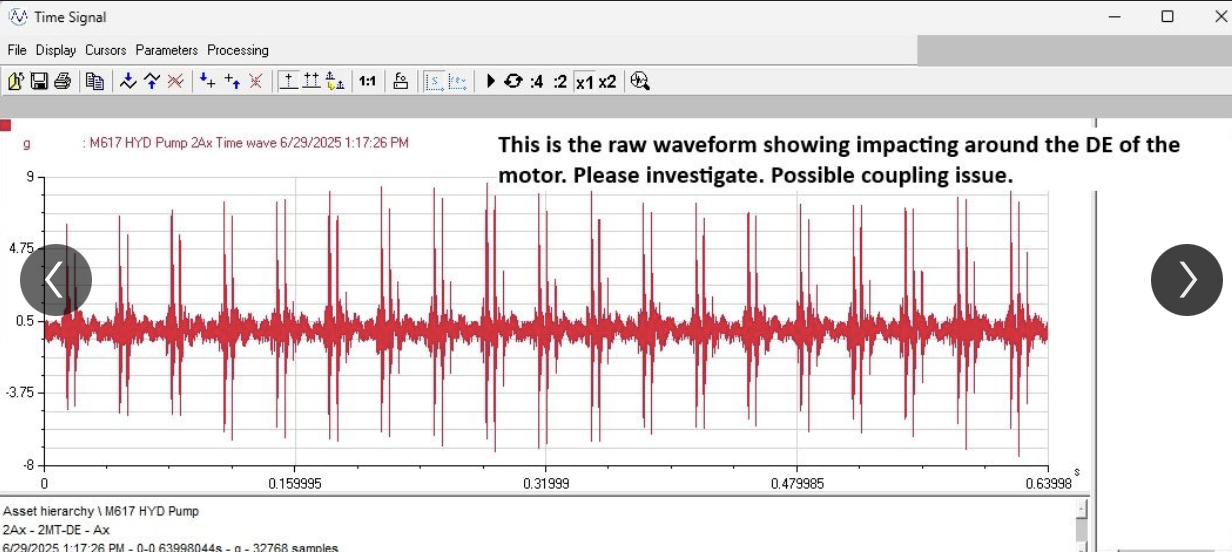Click the red crossed-out peak markers icon
Viewport: 1232px width, 552px height.
[175, 81]
